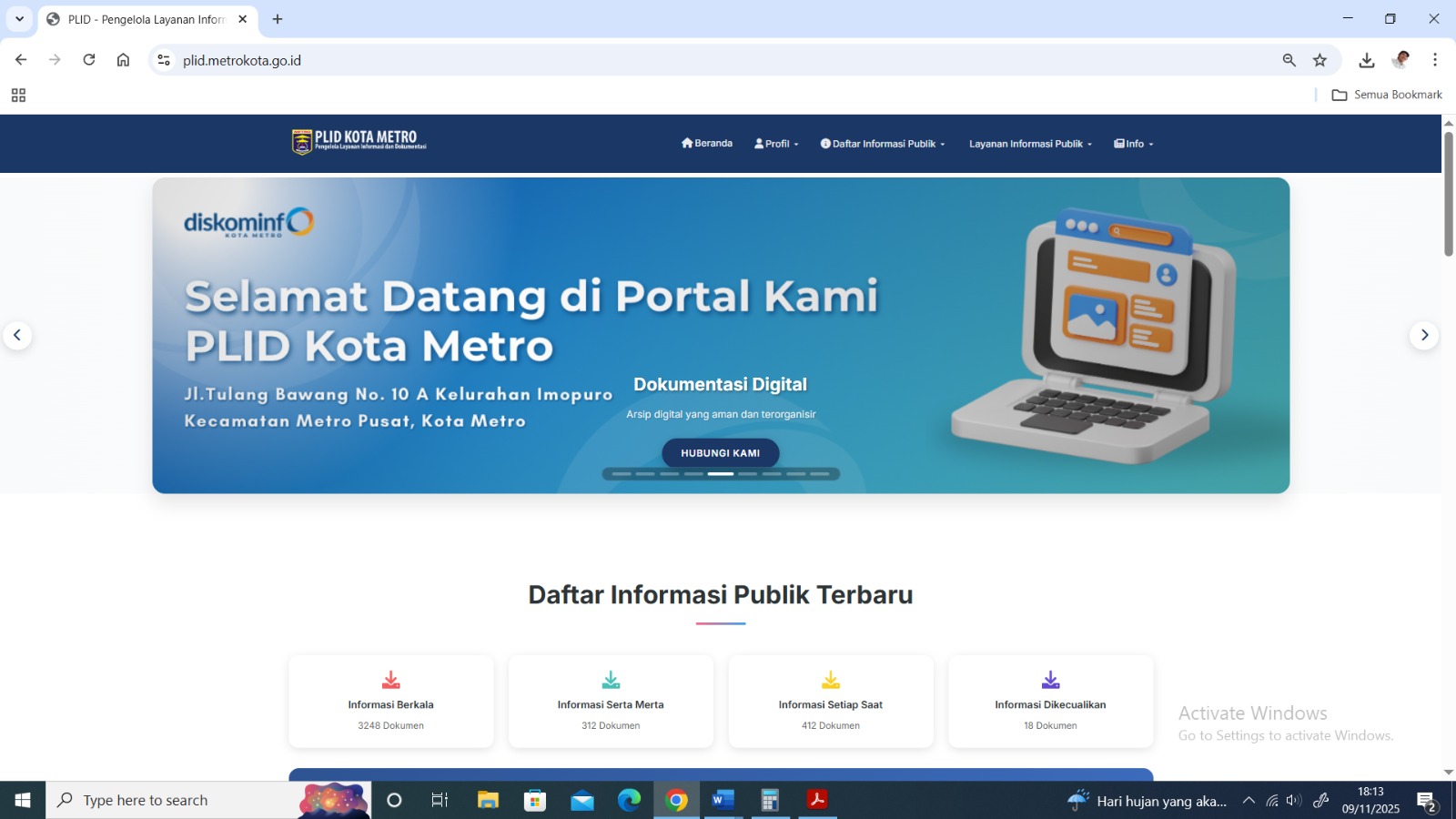Screen dimensions: 1456x819
Task: Show the next banner slide
Action: click(1424, 335)
